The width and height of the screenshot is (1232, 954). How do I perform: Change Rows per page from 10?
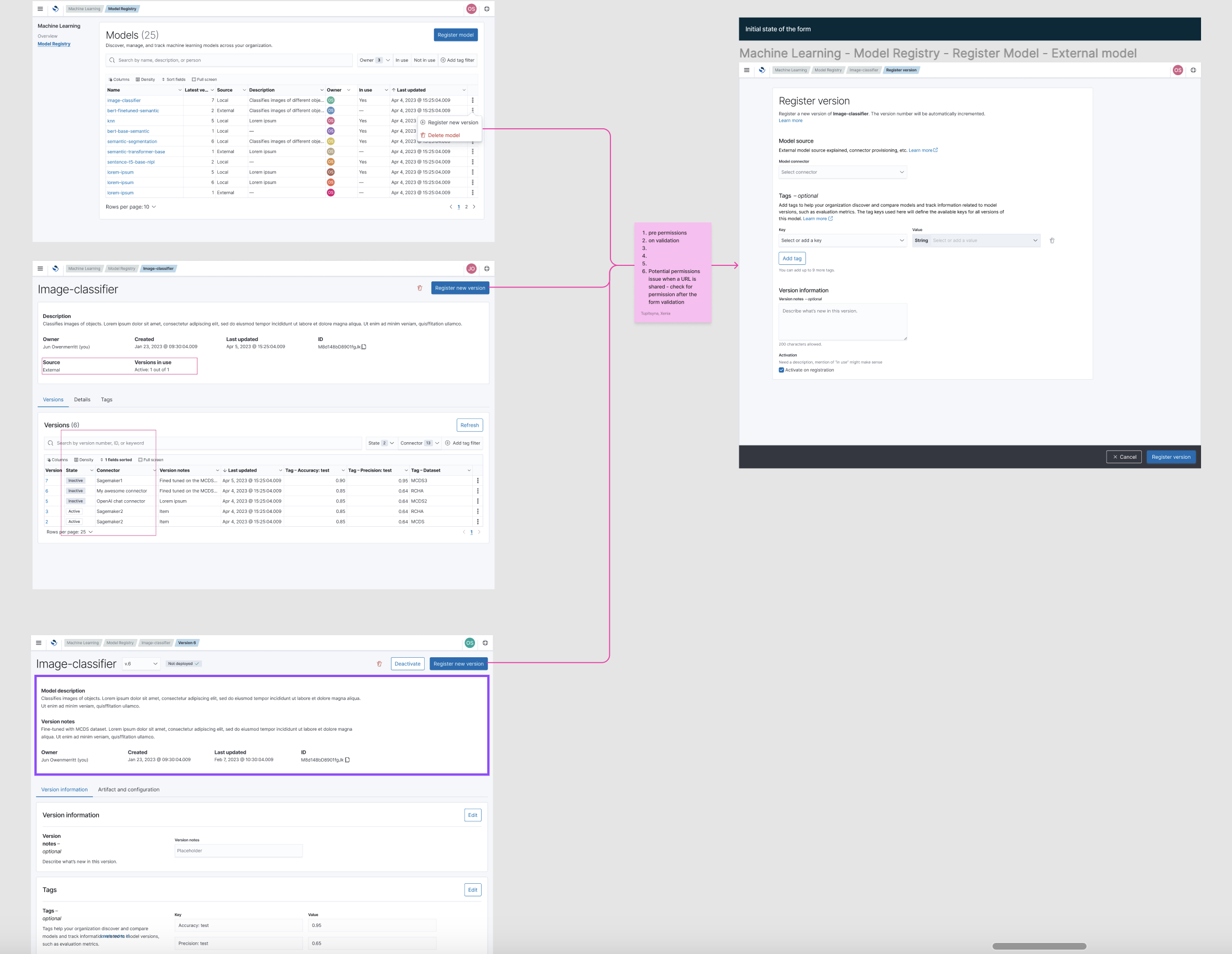(131, 206)
